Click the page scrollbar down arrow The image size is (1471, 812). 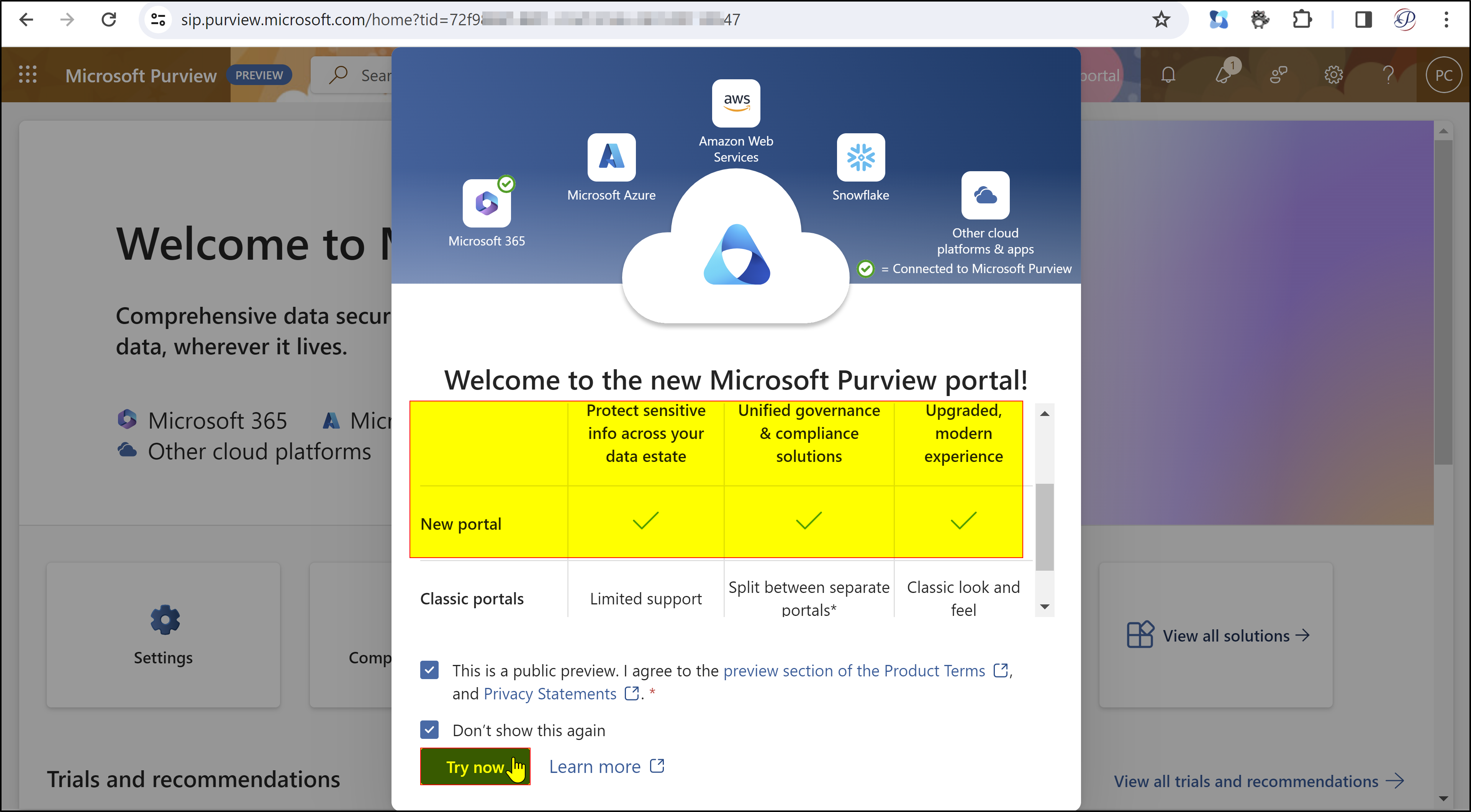[x=1443, y=799]
